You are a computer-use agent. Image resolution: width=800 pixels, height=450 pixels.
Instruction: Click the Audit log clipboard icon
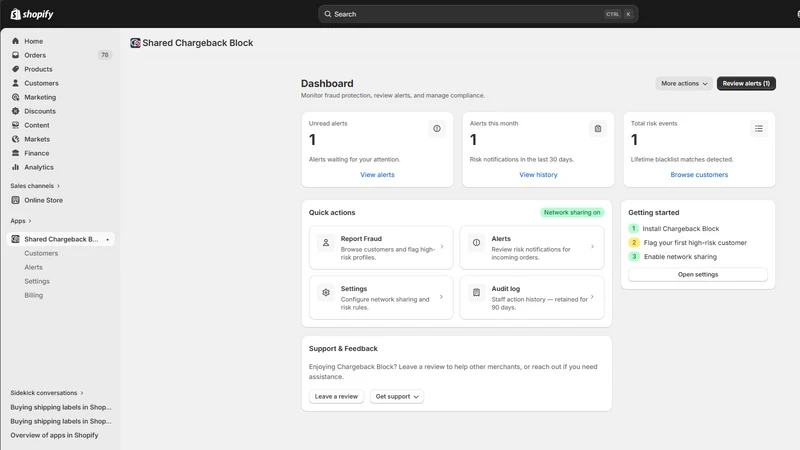point(476,292)
